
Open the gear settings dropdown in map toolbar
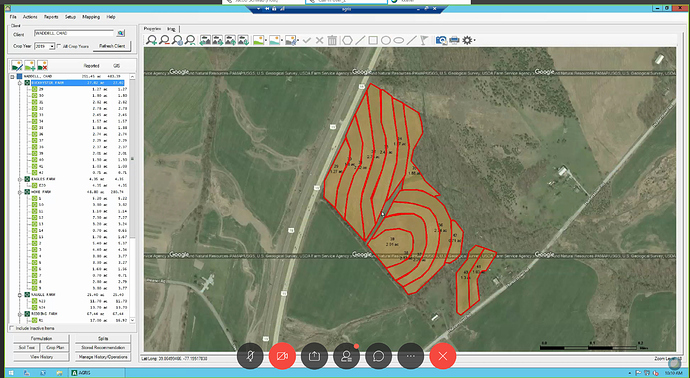pyautogui.click(x=468, y=40)
